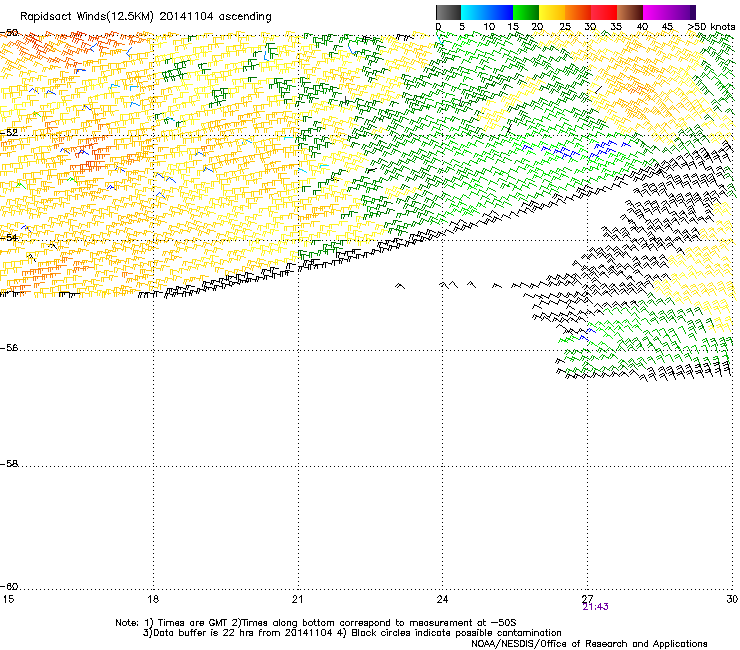Image resolution: width=740 pixels, height=650 pixels.
Task: Click the brown 35-40 knots legend swatch
Action: [630, 12]
